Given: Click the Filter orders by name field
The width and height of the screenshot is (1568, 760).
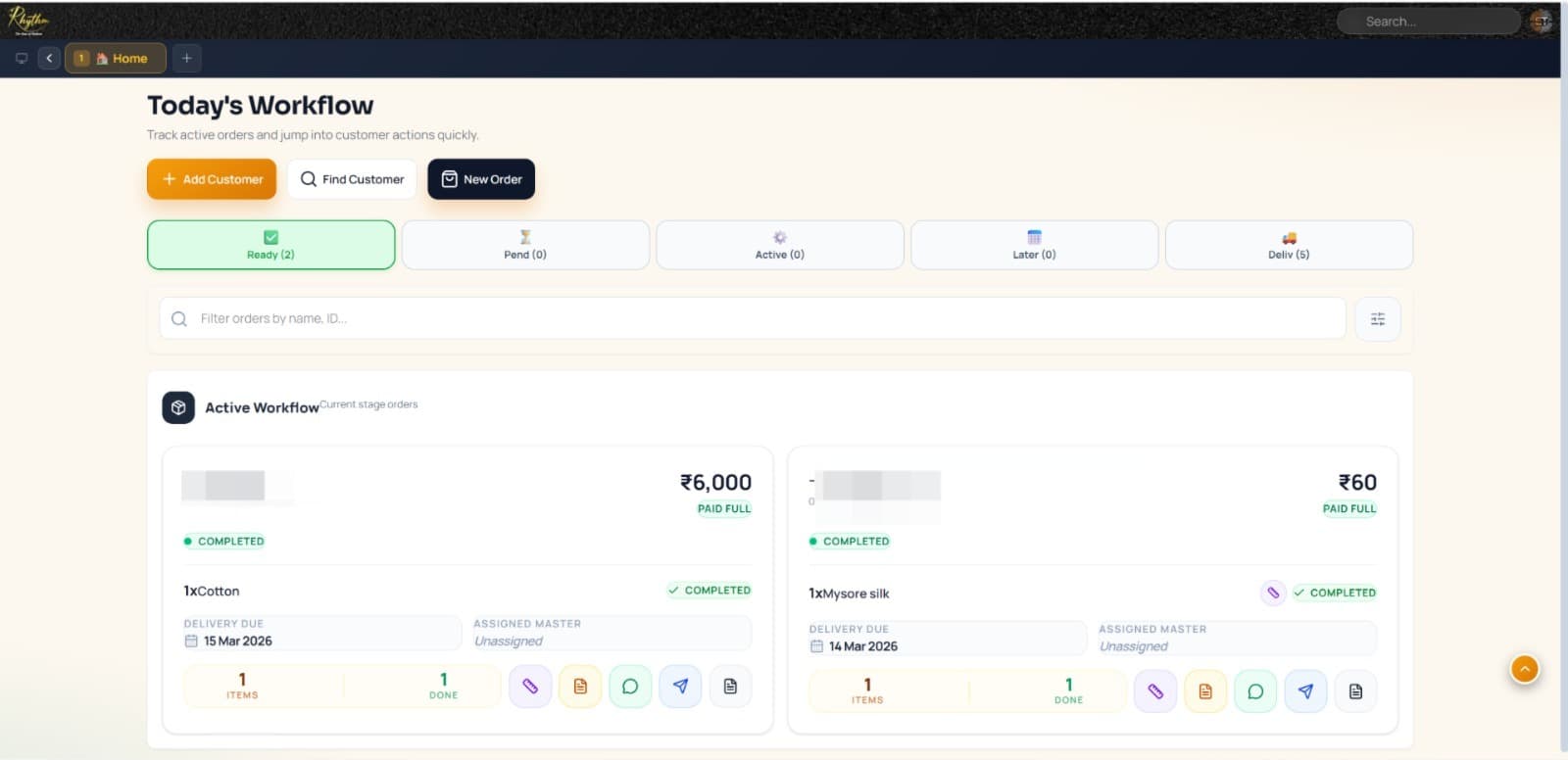Looking at the screenshot, I should point(752,319).
